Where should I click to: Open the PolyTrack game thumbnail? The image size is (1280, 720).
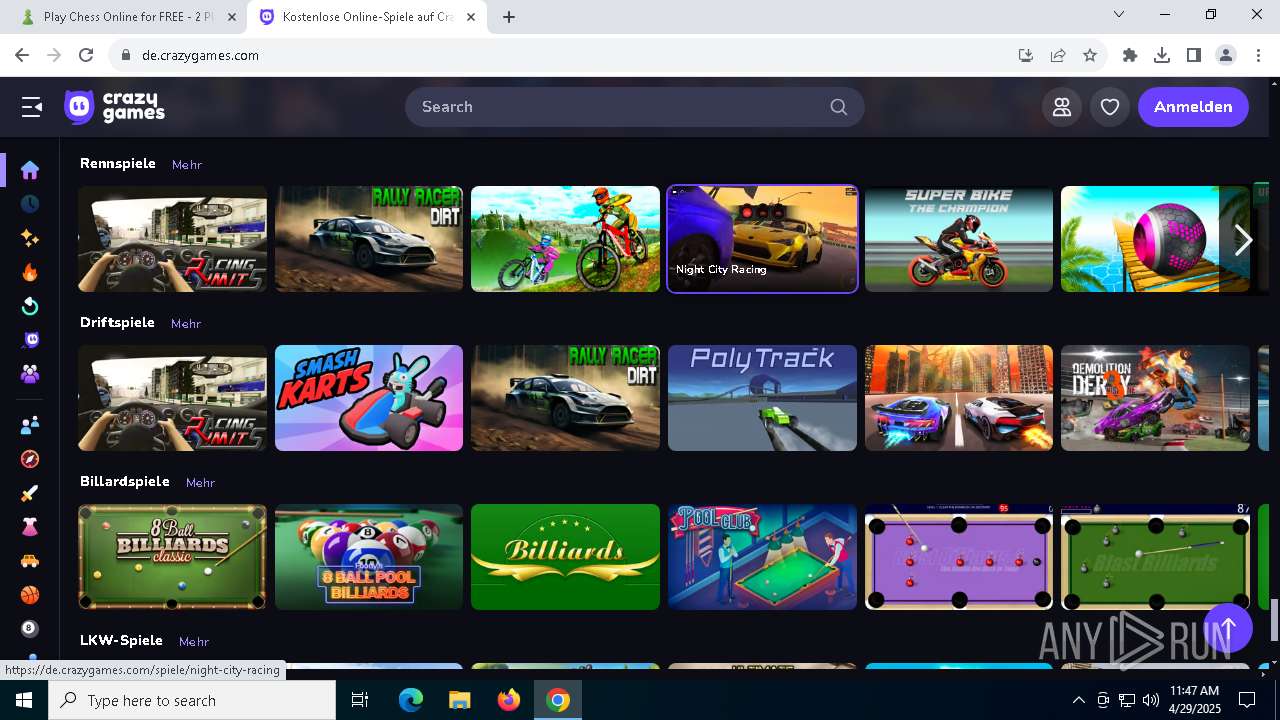(x=762, y=398)
